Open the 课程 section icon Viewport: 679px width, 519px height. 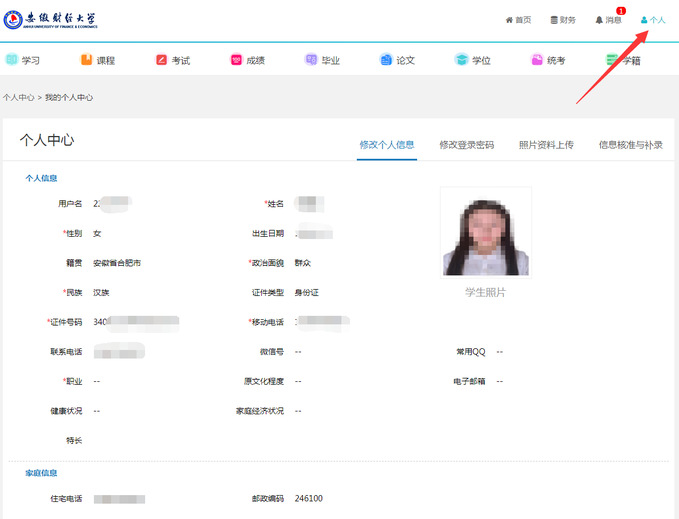pos(86,60)
